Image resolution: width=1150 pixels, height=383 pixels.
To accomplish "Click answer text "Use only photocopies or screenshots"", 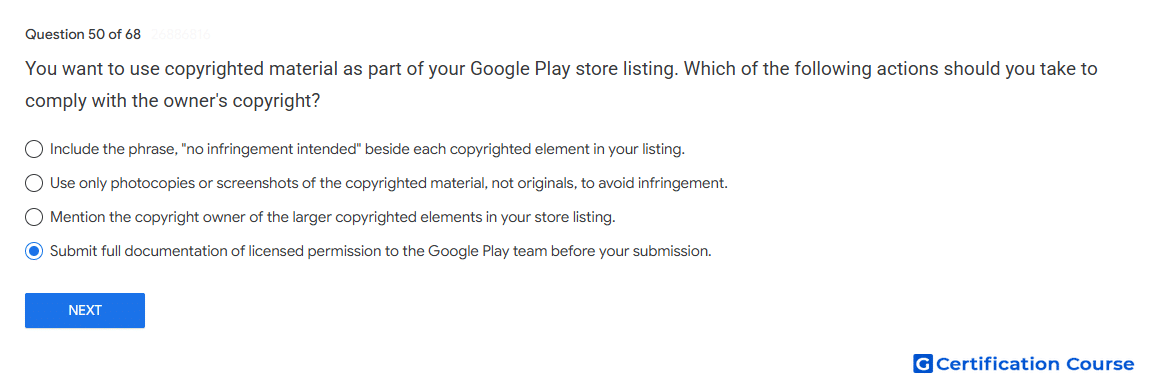I will tap(389, 183).
